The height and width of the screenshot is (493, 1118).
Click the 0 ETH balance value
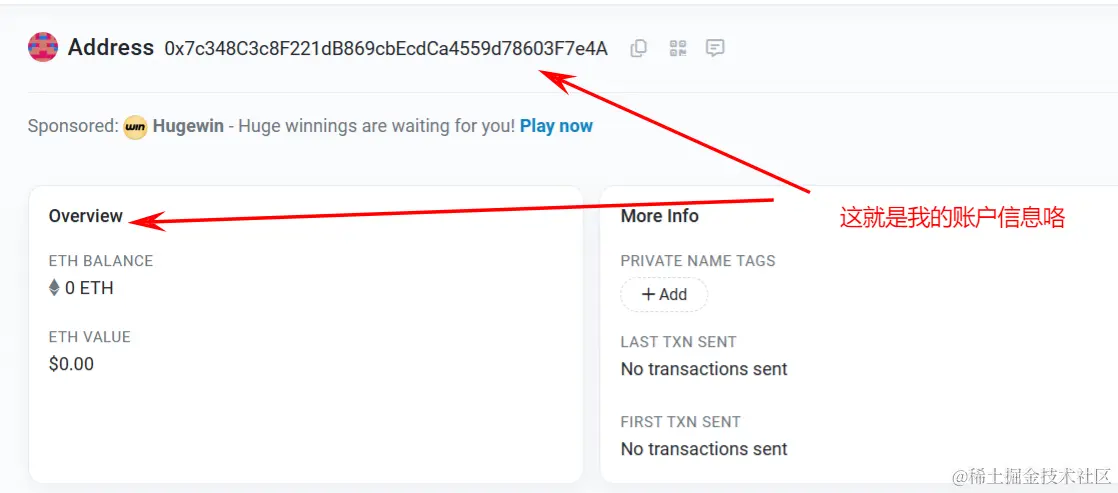click(x=89, y=288)
